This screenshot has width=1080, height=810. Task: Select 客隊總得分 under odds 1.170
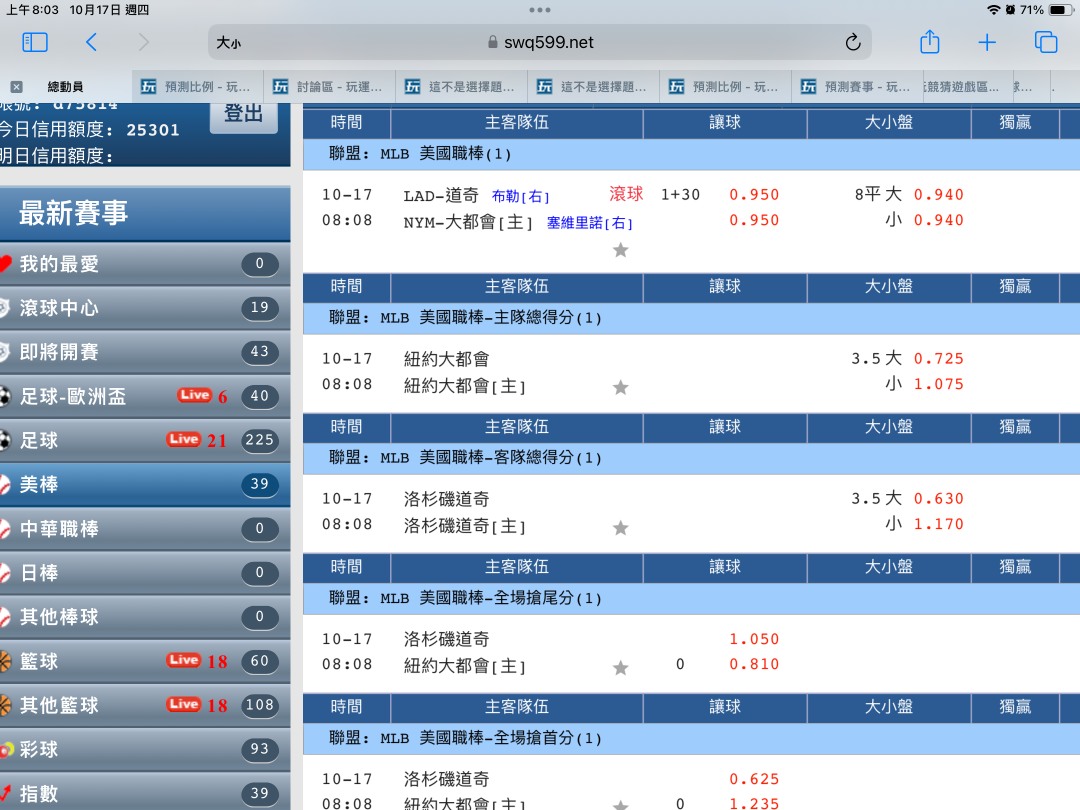point(939,524)
